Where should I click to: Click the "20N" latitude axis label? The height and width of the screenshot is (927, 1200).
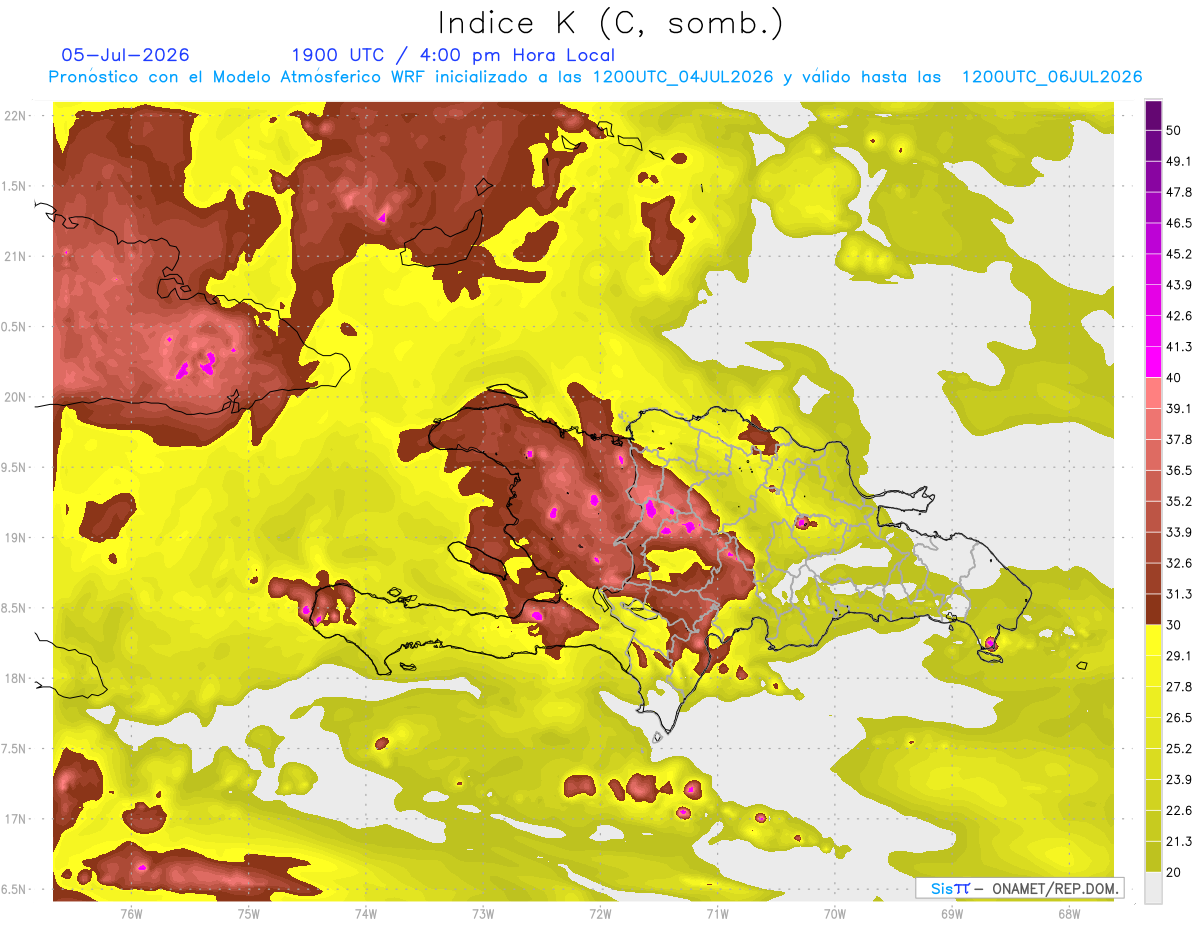pos(15,397)
